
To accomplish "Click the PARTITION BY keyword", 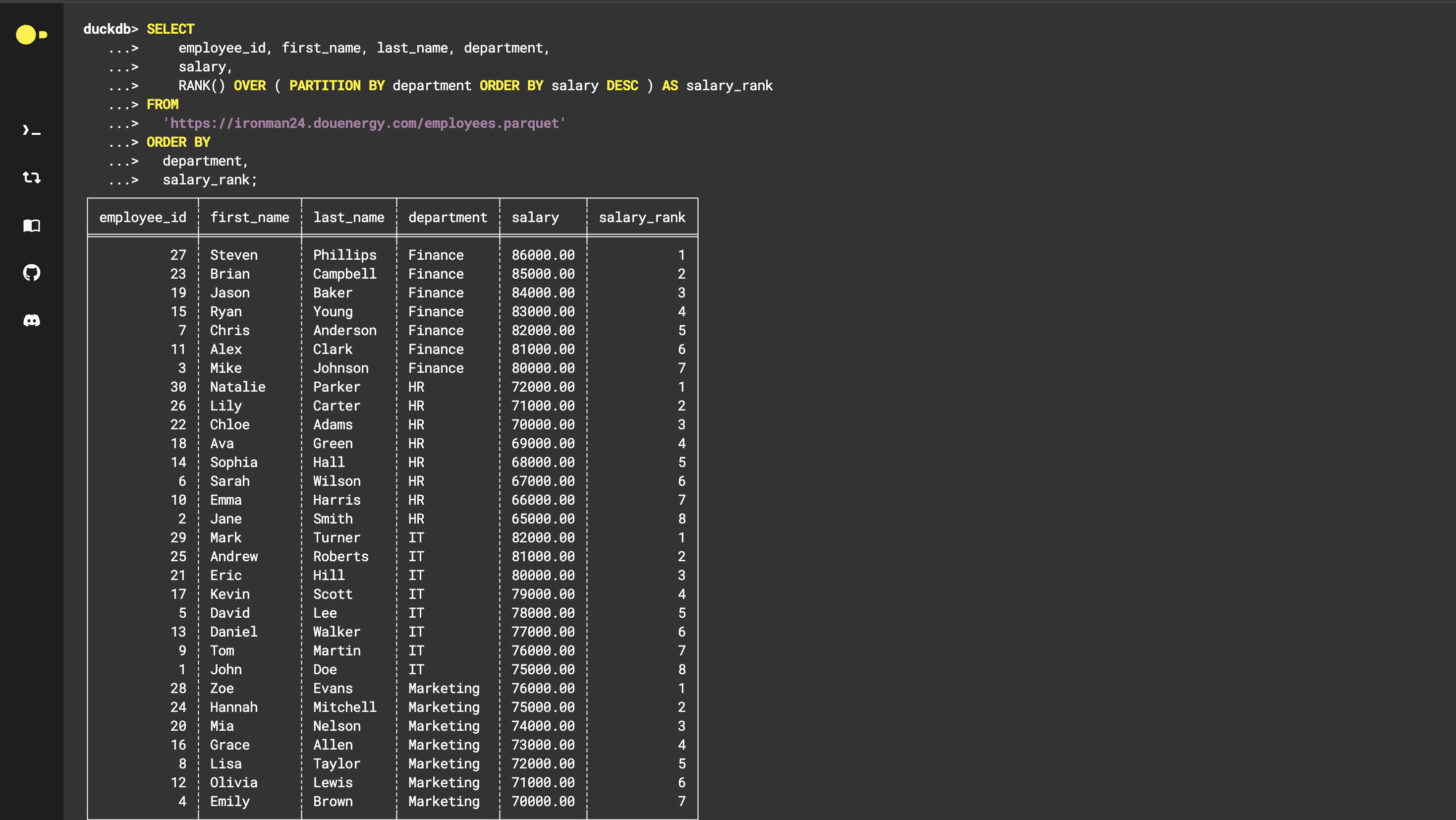I will tap(337, 85).
